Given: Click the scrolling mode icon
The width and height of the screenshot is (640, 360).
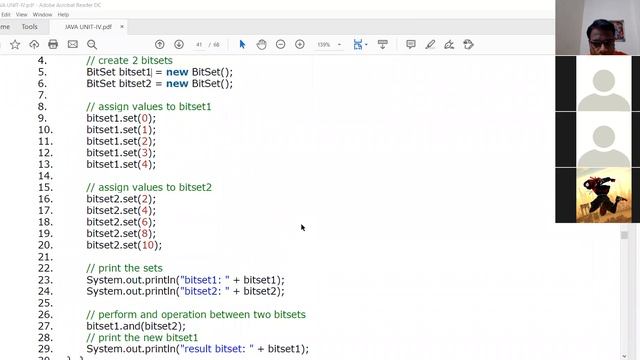Looking at the screenshot, I should tap(382, 44).
